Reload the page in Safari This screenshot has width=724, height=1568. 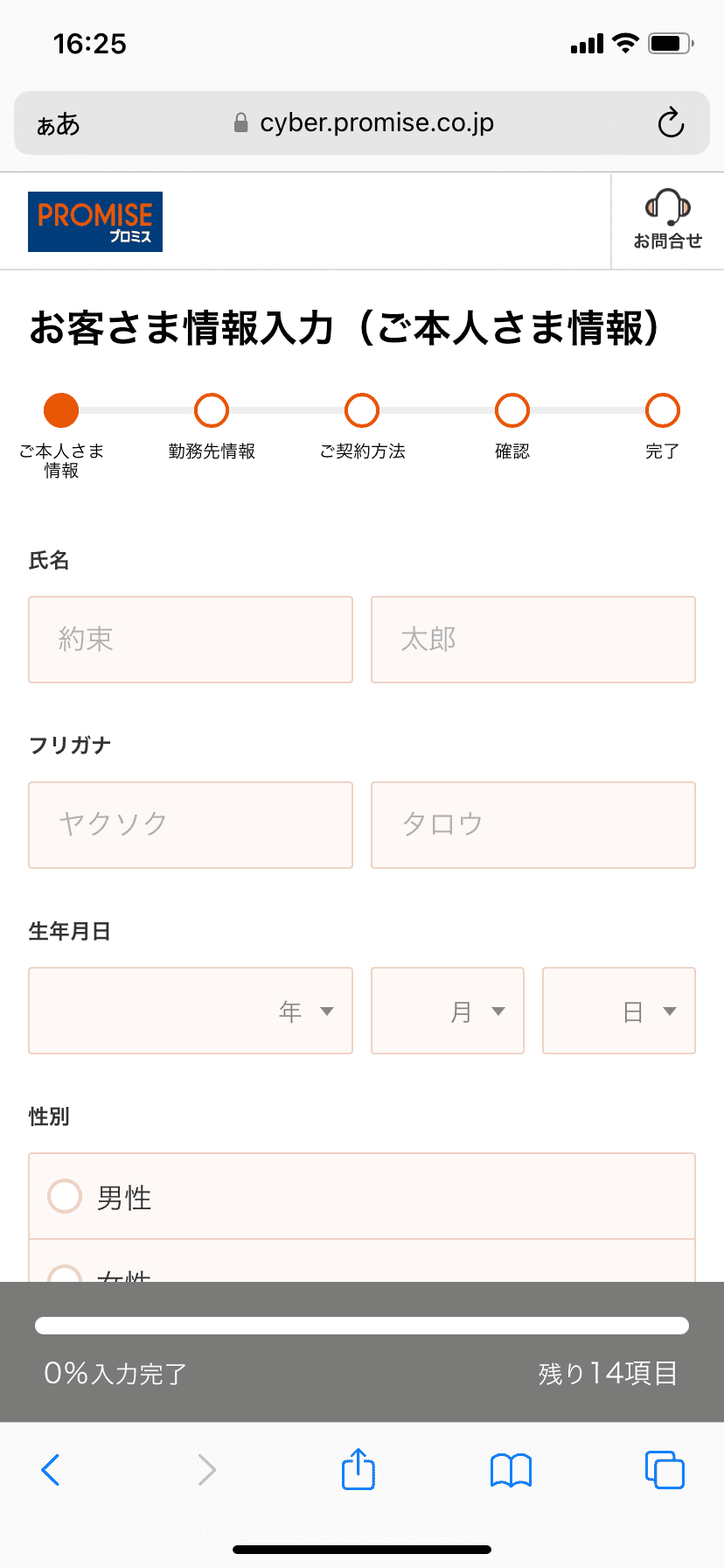pyautogui.click(x=671, y=123)
